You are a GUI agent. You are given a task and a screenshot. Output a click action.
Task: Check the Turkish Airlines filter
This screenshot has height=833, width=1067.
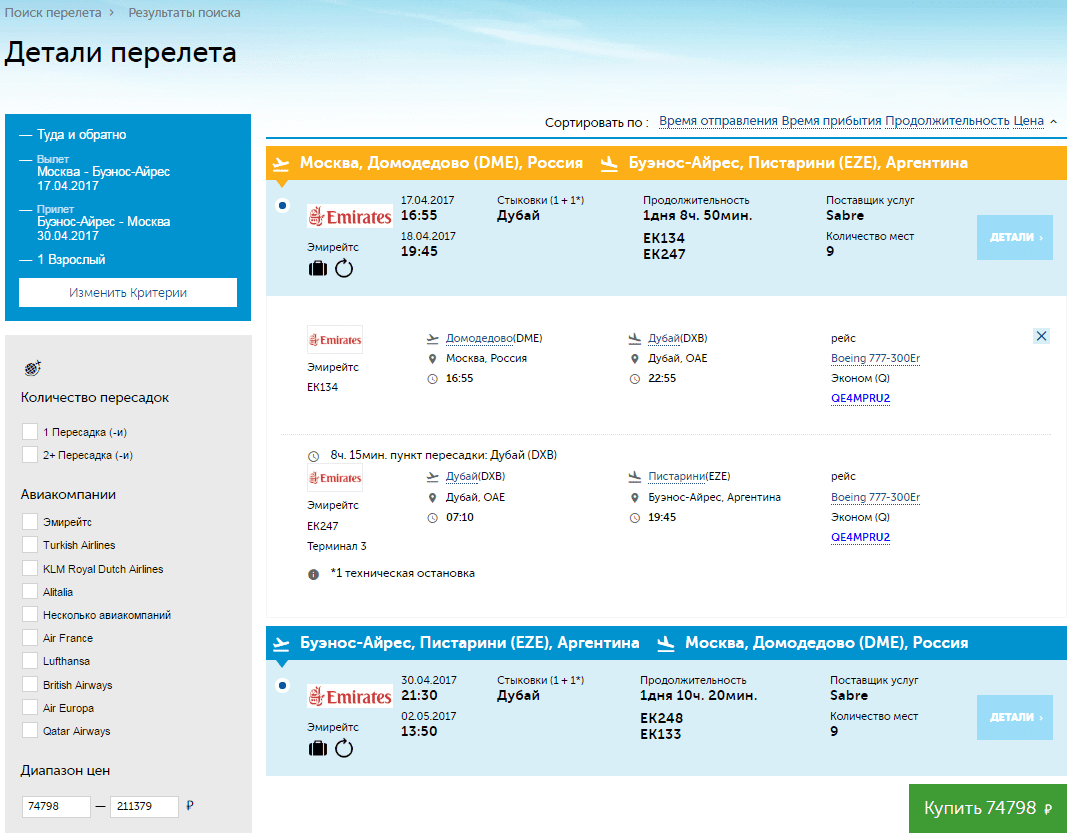[x=29, y=544]
